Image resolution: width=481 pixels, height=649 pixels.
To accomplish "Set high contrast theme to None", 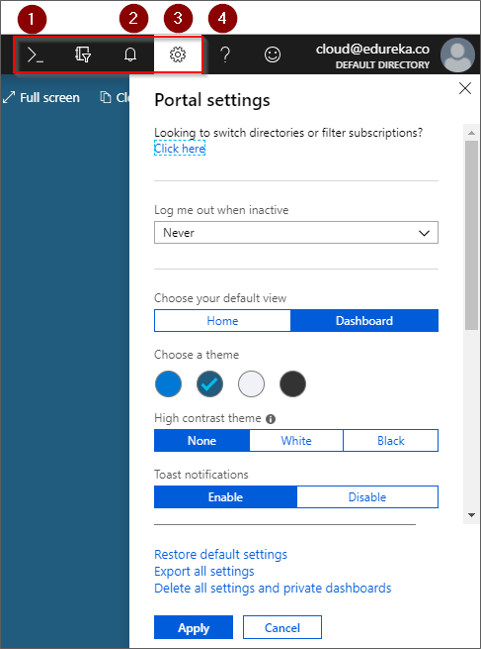I will coord(202,440).
